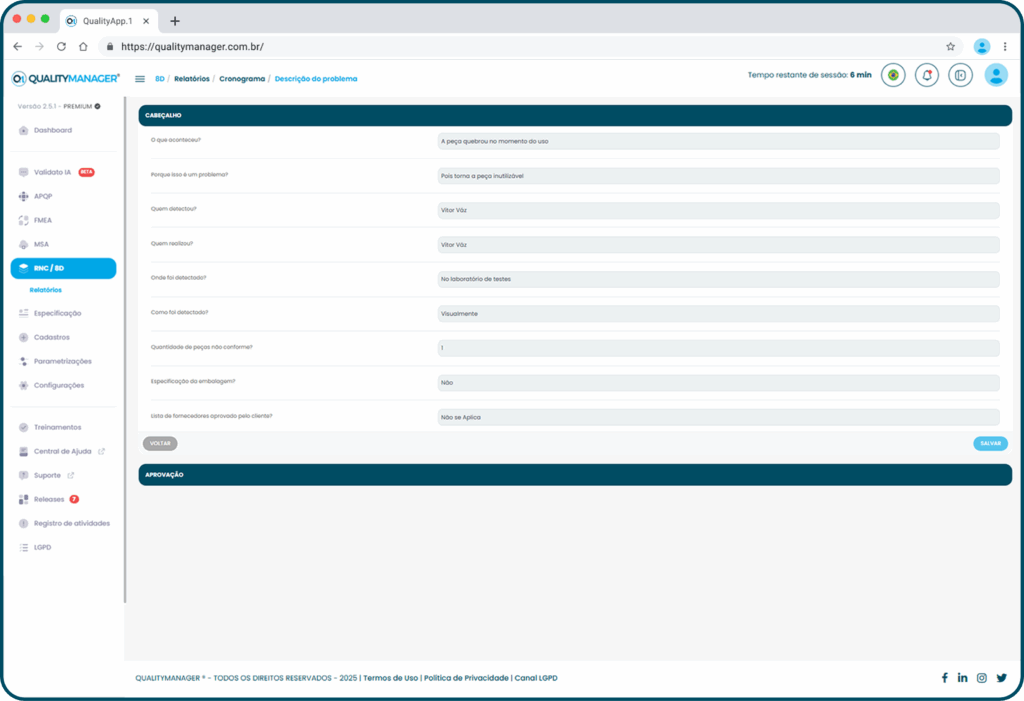
Task: Collapse the CABEÇALHO section header
Action: (x=575, y=115)
